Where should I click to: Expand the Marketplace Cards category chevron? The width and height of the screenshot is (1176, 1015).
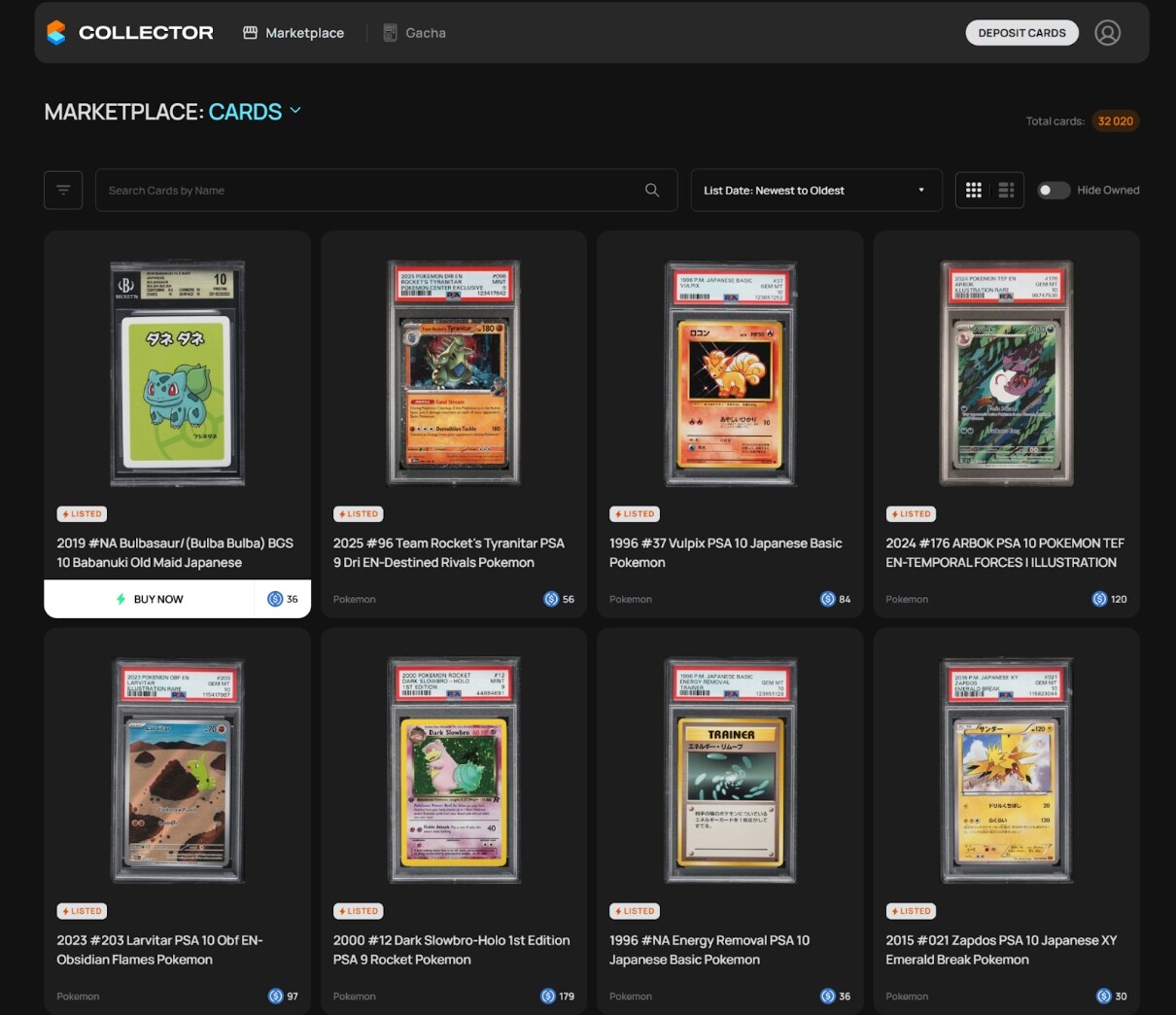(295, 111)
